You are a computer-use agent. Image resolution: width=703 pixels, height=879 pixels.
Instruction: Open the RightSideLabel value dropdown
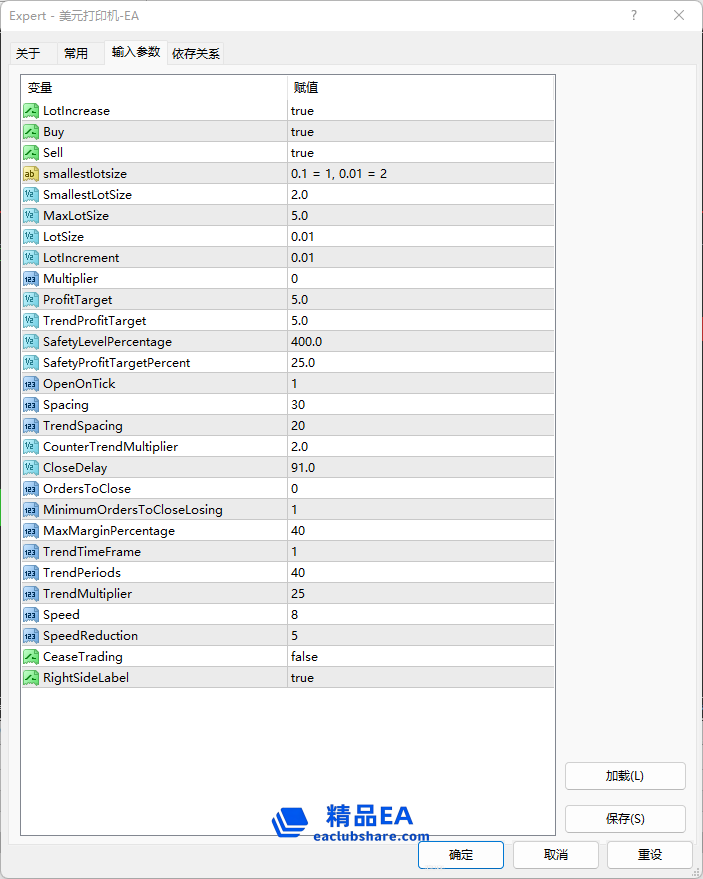point(420,678)
